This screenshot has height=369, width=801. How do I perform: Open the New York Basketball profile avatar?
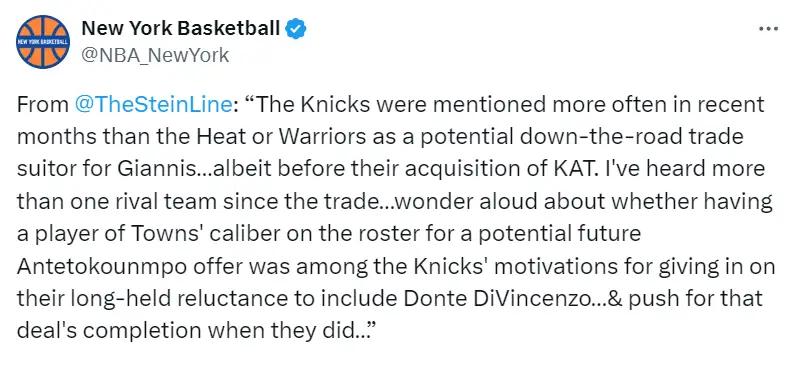pos(43,42)
